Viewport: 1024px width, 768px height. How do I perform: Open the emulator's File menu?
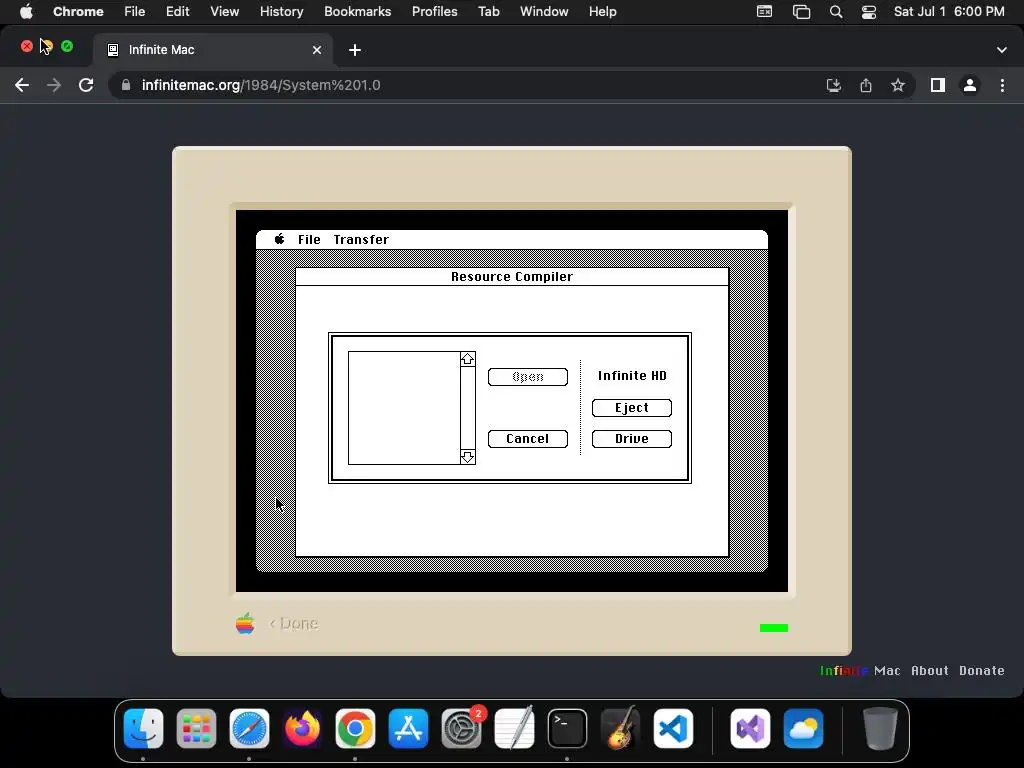(x=310, y=240)
